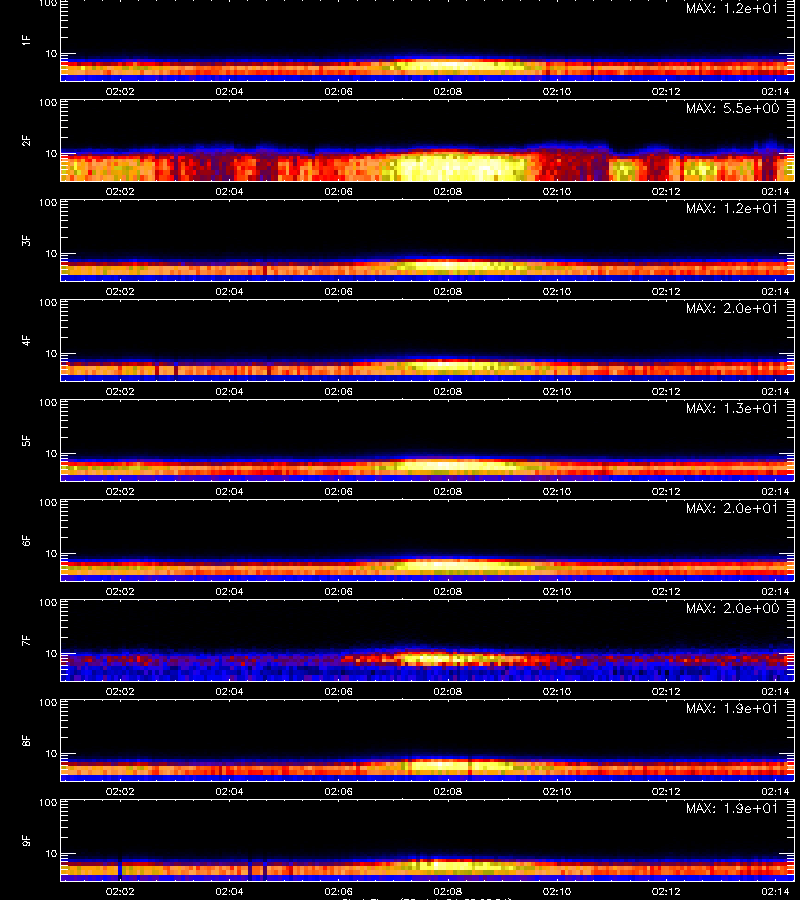This screenshot has height=900, width=800.
Task: Click 02:14 tick label under 7F panel
Action: pos(775,692)
